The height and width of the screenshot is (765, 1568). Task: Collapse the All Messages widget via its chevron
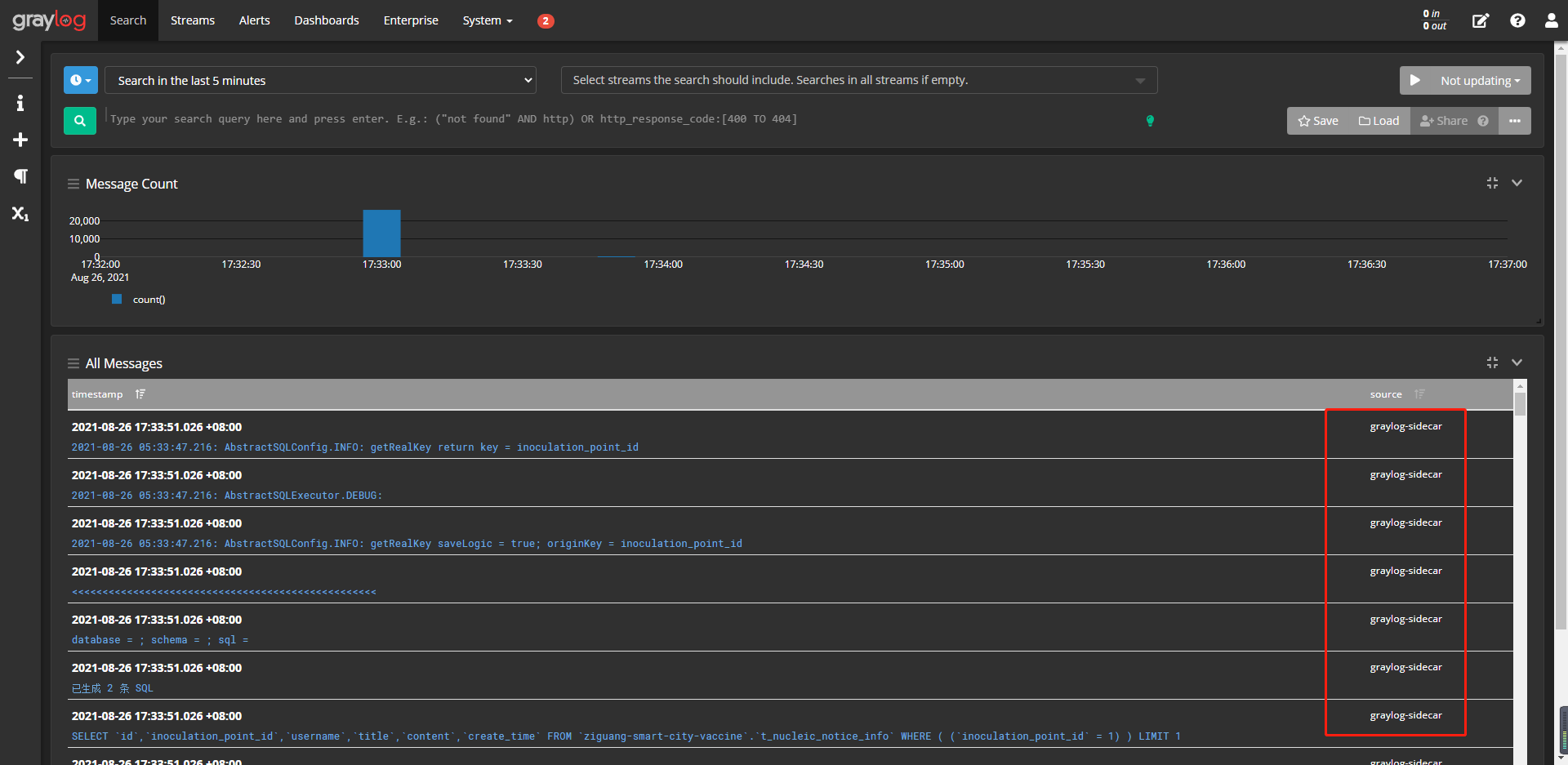(1517, 362)
